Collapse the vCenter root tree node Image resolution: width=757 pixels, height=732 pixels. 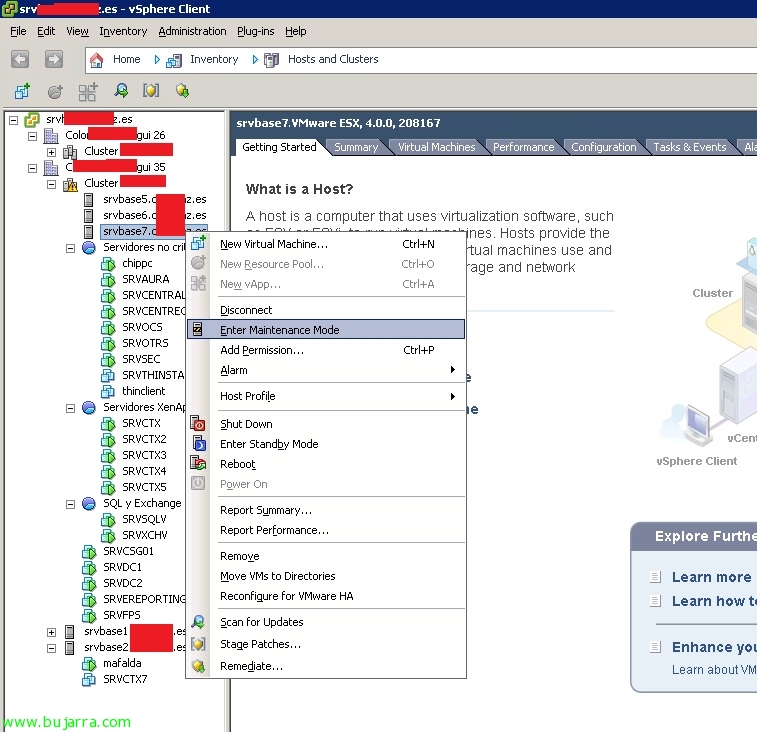pos(14,120)
